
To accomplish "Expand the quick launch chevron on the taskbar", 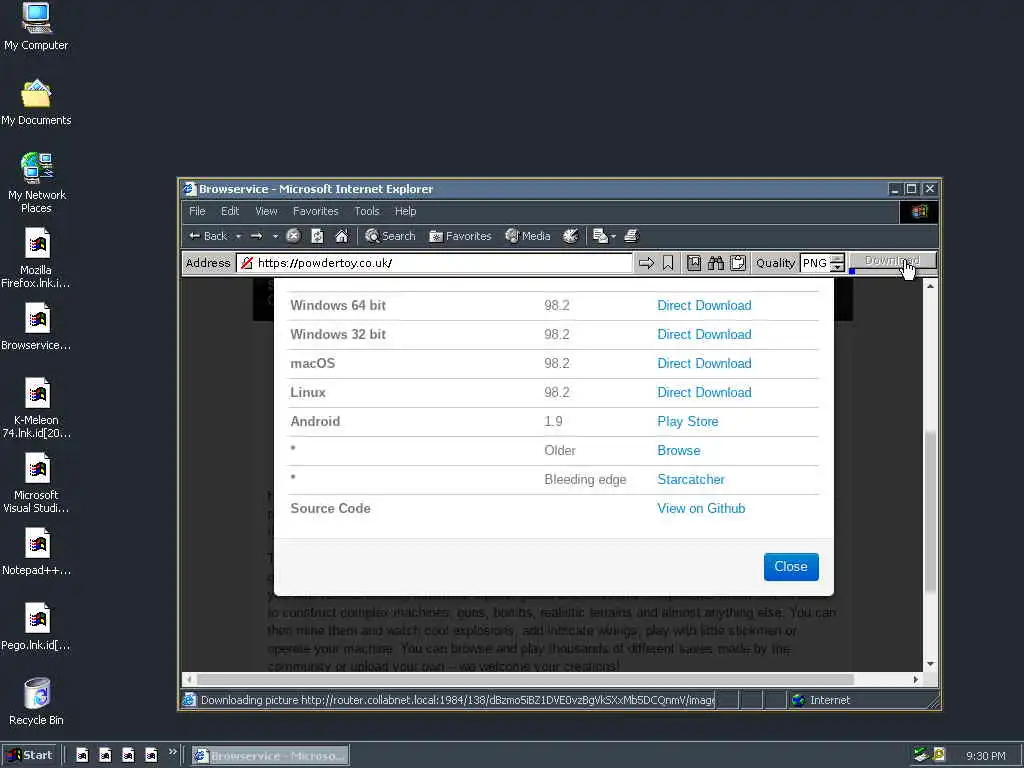I will point(172,752).
